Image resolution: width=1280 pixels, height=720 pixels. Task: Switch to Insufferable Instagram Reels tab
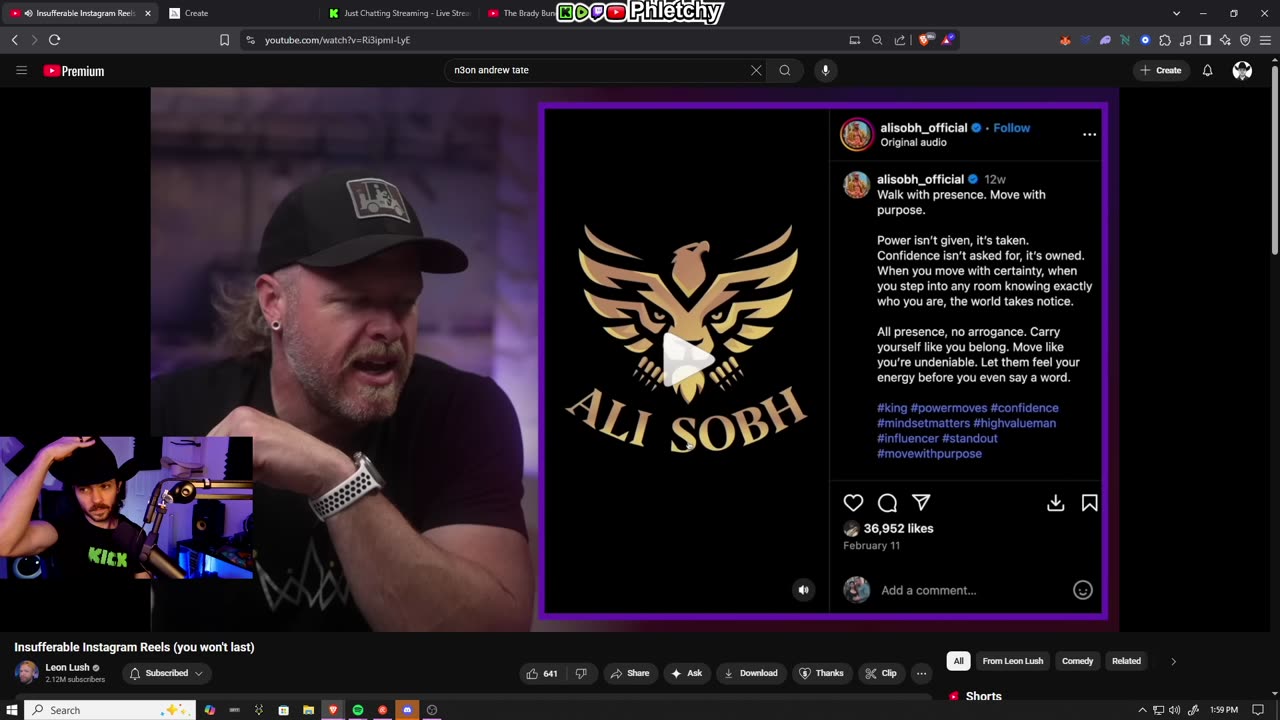coord(80,13)
